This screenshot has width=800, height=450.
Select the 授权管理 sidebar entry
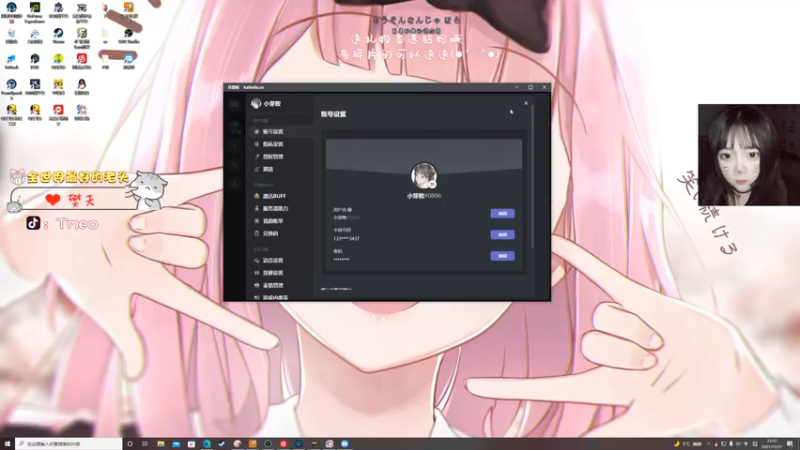click(x=281, y=157)
